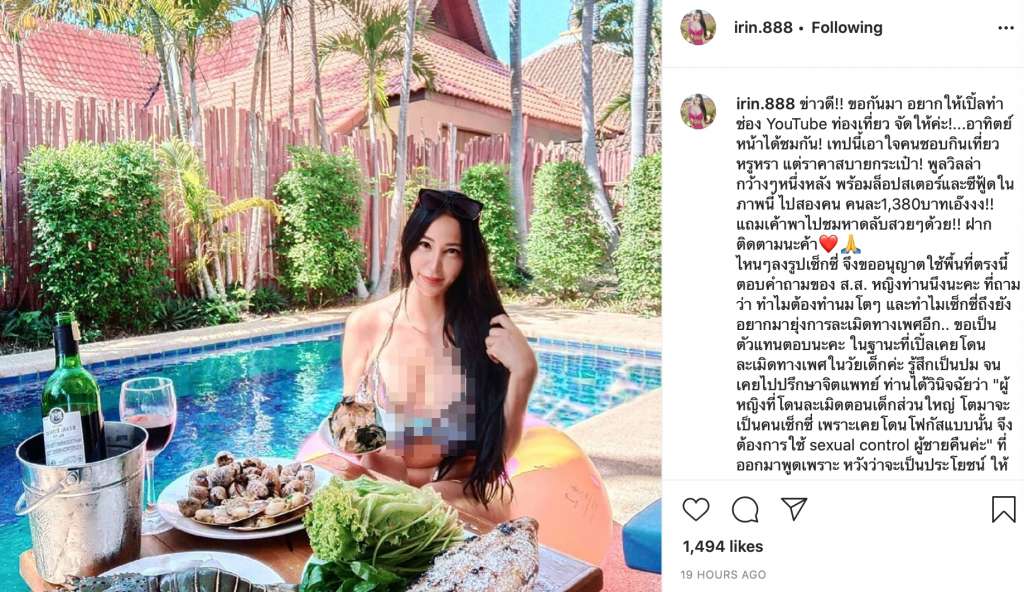
Task: Click the sunglasses on the woman's head
Action: [449, 203]
